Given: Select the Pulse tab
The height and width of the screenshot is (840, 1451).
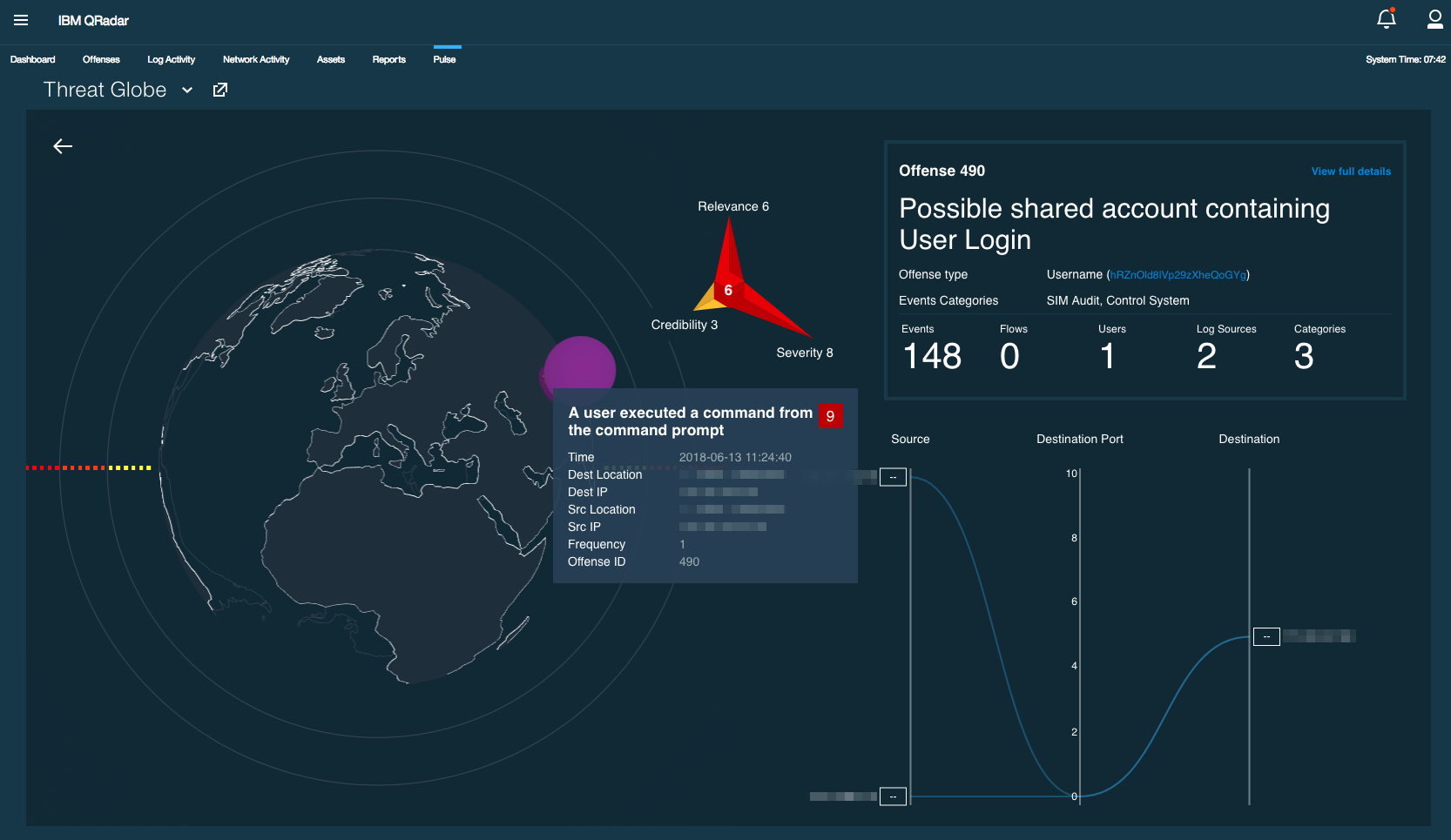Looking at the screenshot, I should tap(445, 59).
